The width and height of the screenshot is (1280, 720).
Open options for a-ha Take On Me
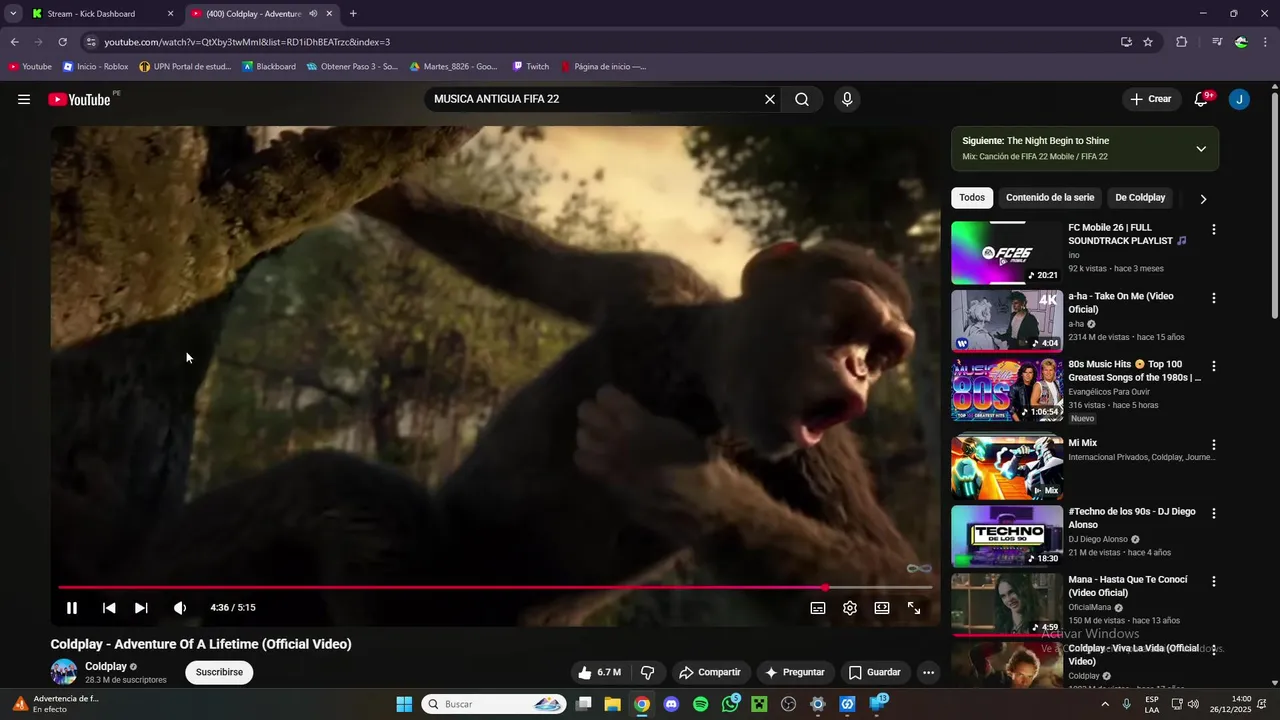click(x=1214, y=298)
